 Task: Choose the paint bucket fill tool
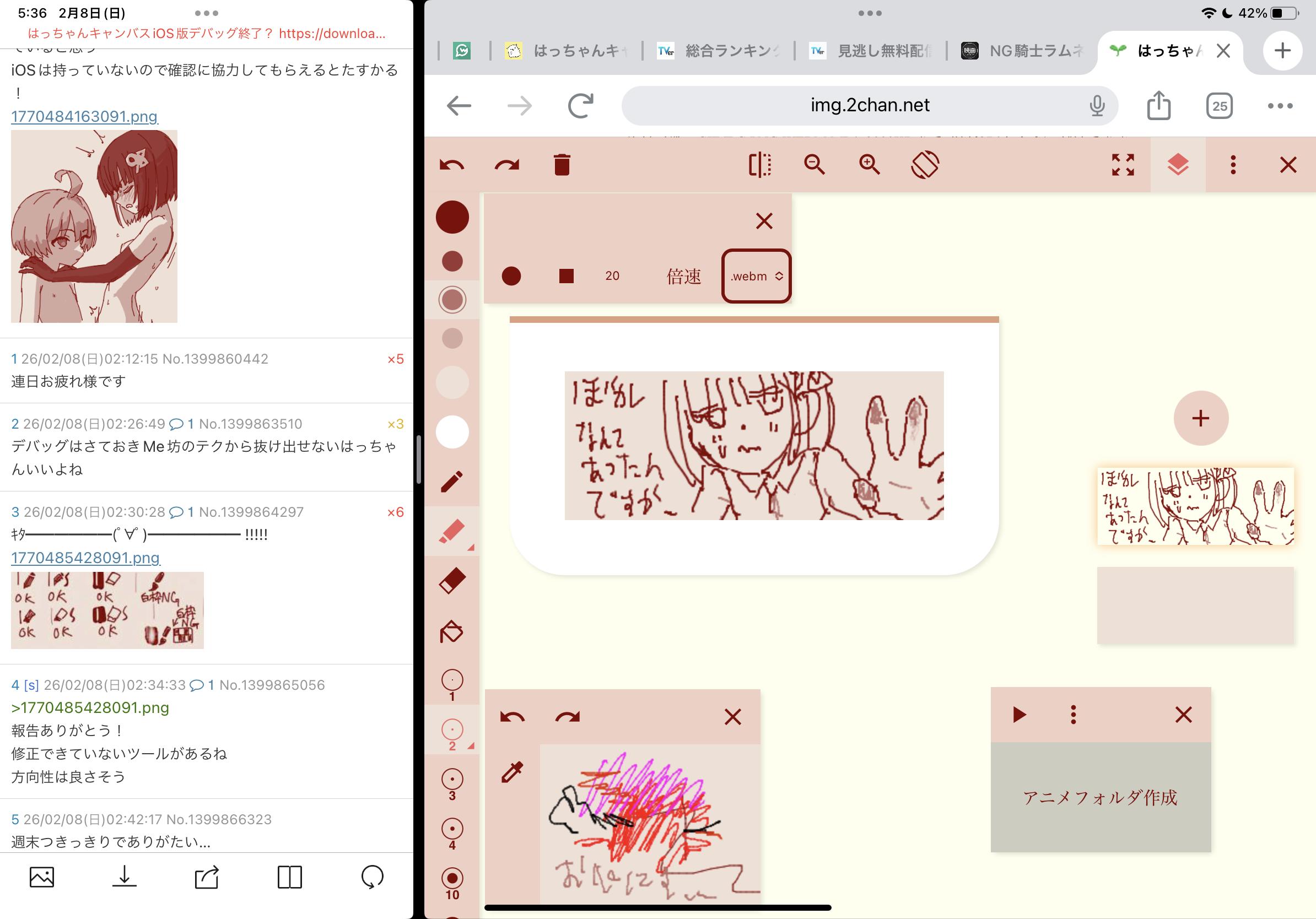(452, 631)
